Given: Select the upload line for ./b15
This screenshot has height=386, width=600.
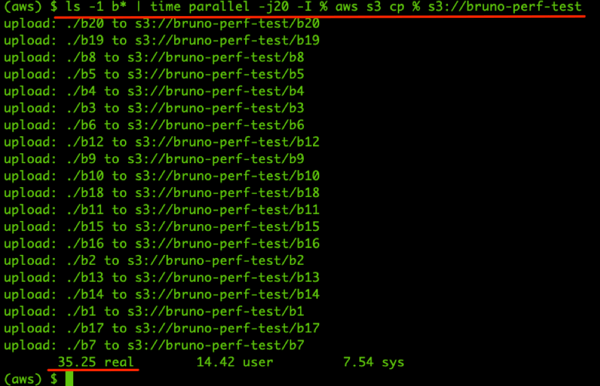Looking at the screenshot, I should coord(162,226).
